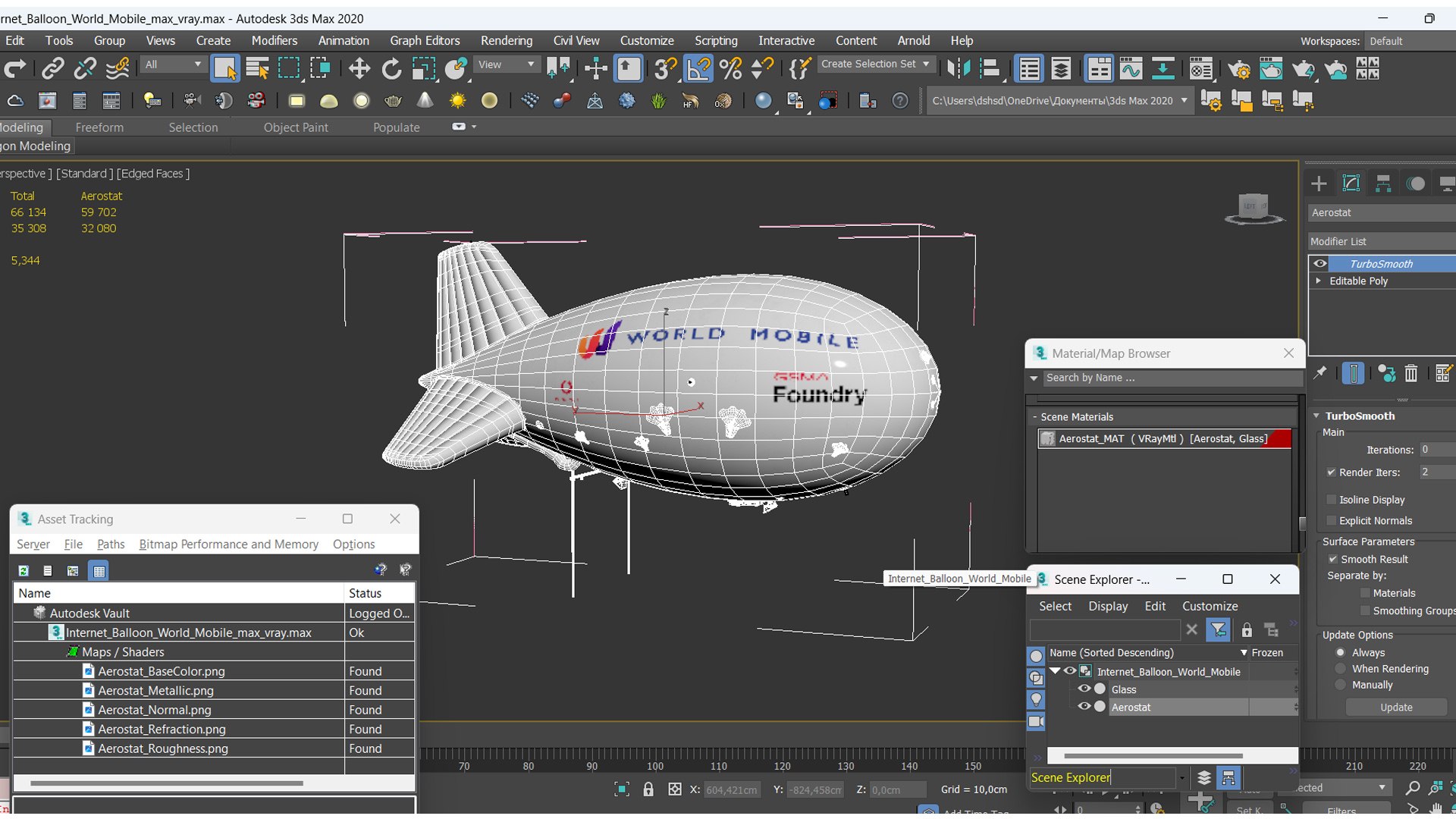Click the Select and Link chain icon
Screen dimensions: 1456x819
click(x=52, y=69)
